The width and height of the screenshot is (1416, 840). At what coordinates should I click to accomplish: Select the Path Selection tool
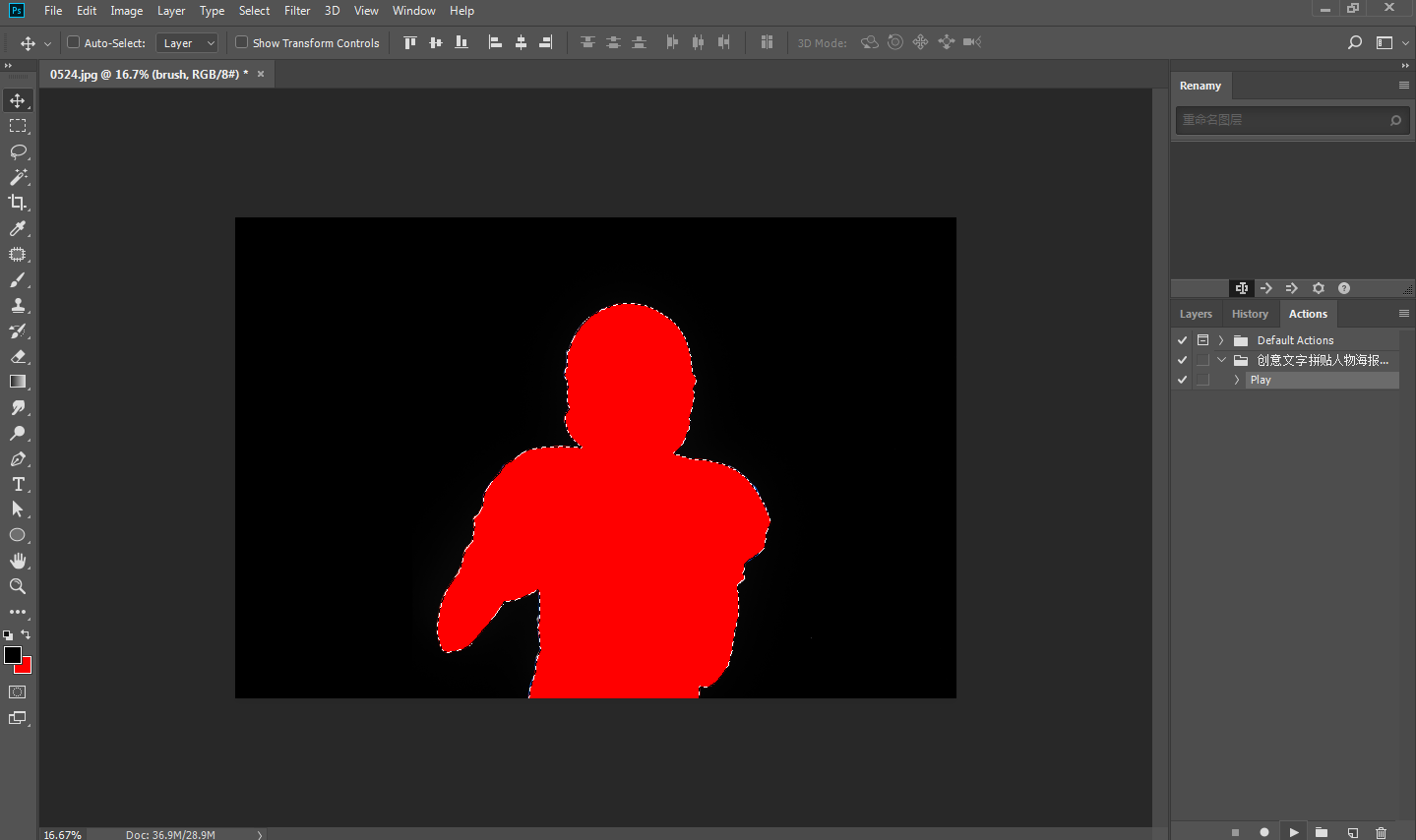(18, 510)
